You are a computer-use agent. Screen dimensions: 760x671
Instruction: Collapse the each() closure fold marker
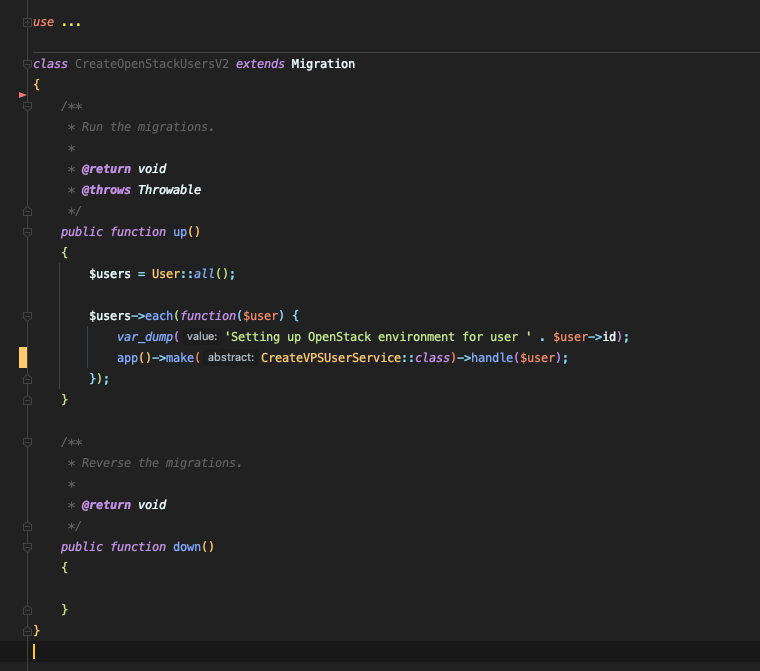tap(27, 316)
